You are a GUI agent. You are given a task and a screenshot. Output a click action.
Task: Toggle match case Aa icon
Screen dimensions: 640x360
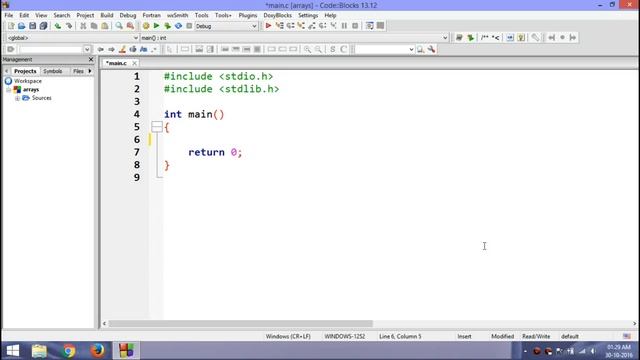click(144, 49)
